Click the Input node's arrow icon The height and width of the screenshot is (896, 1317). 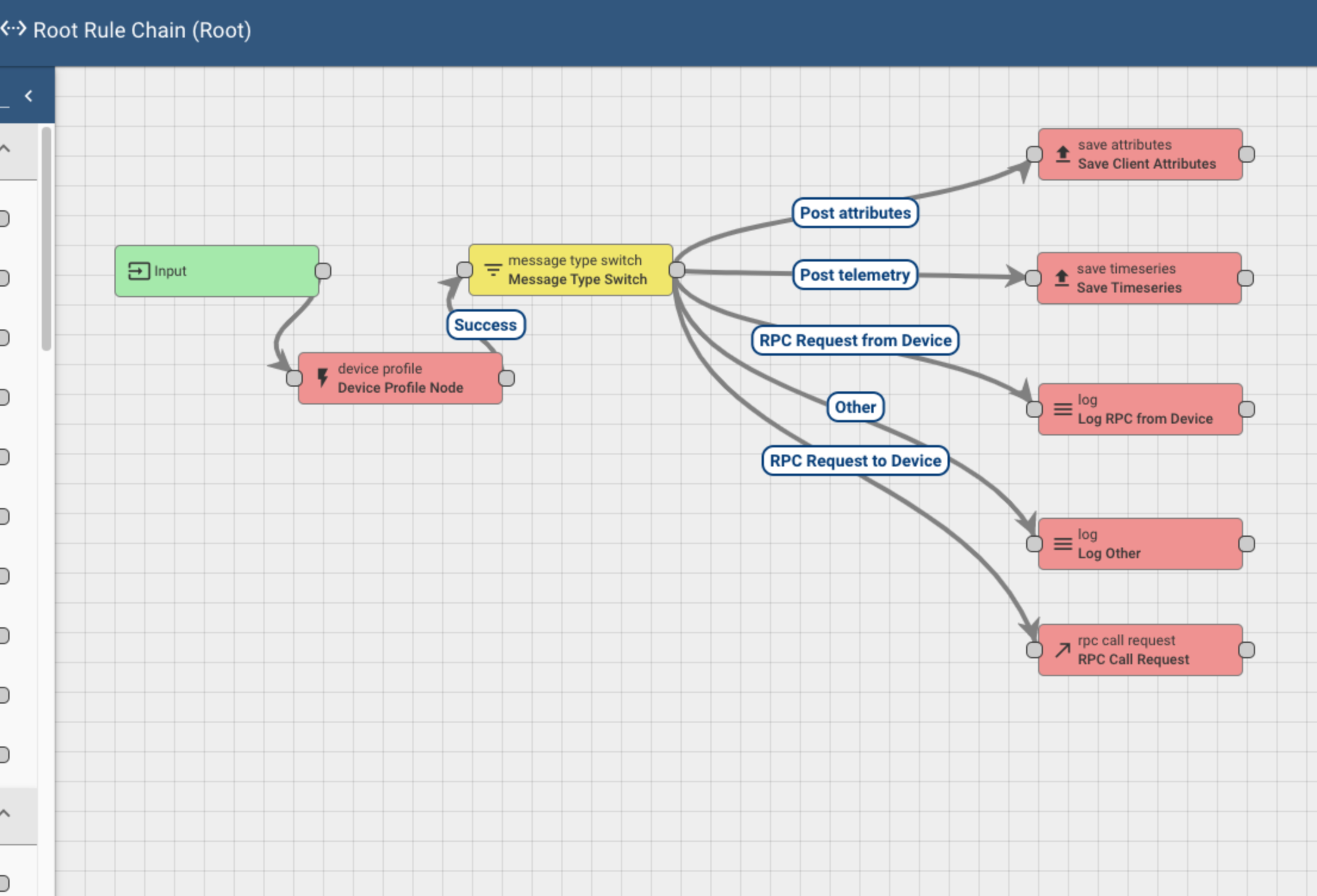click(139, 271)
